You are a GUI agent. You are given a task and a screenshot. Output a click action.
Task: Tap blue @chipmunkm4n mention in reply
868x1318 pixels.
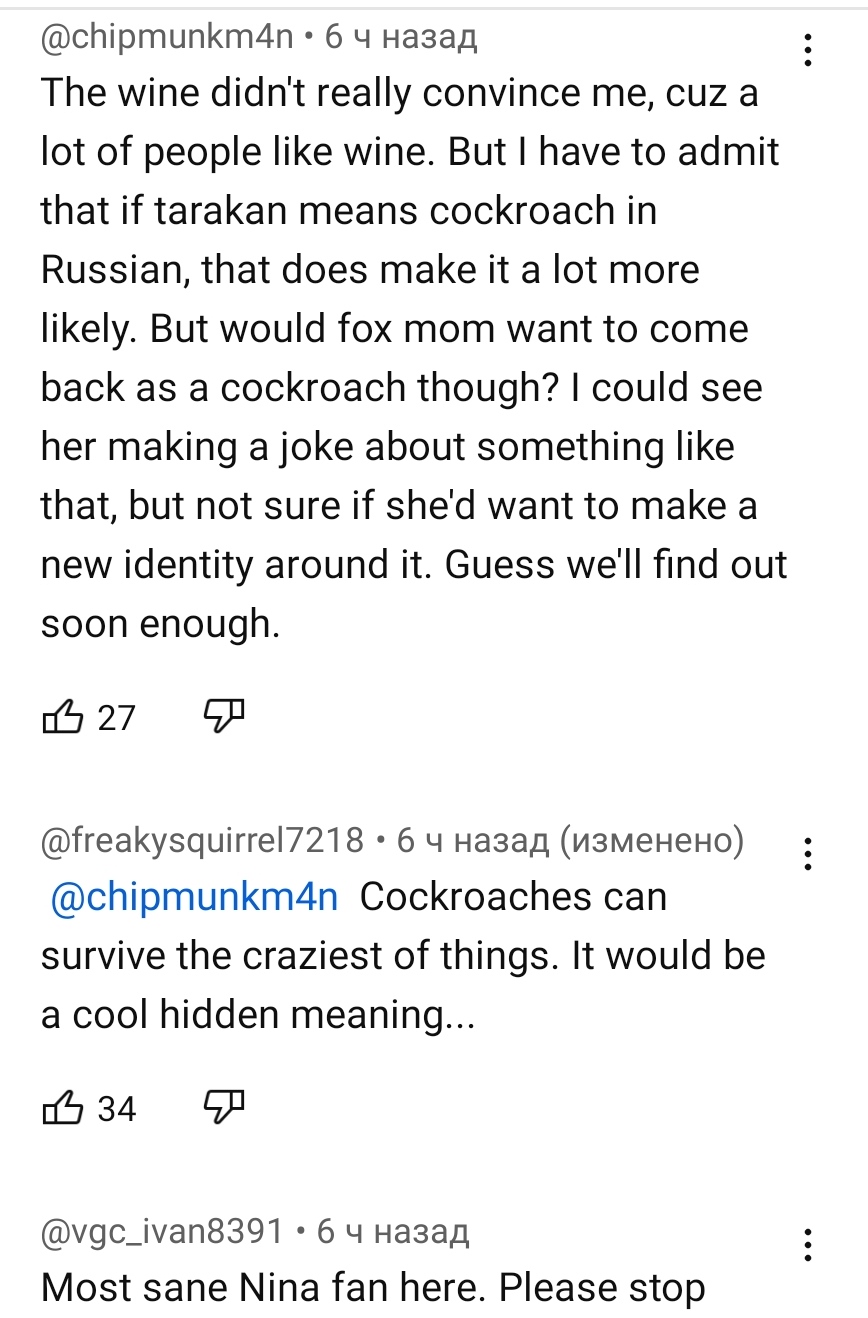[195, 896]
